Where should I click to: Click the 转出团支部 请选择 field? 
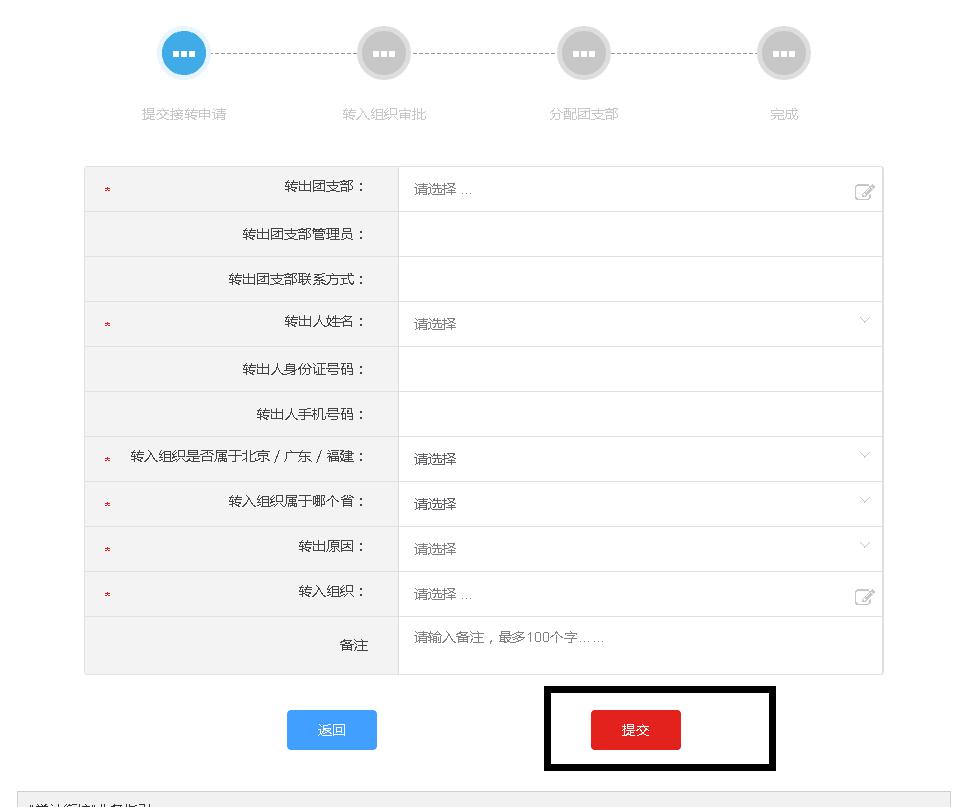pyautogui.click(x=600, y=190)
